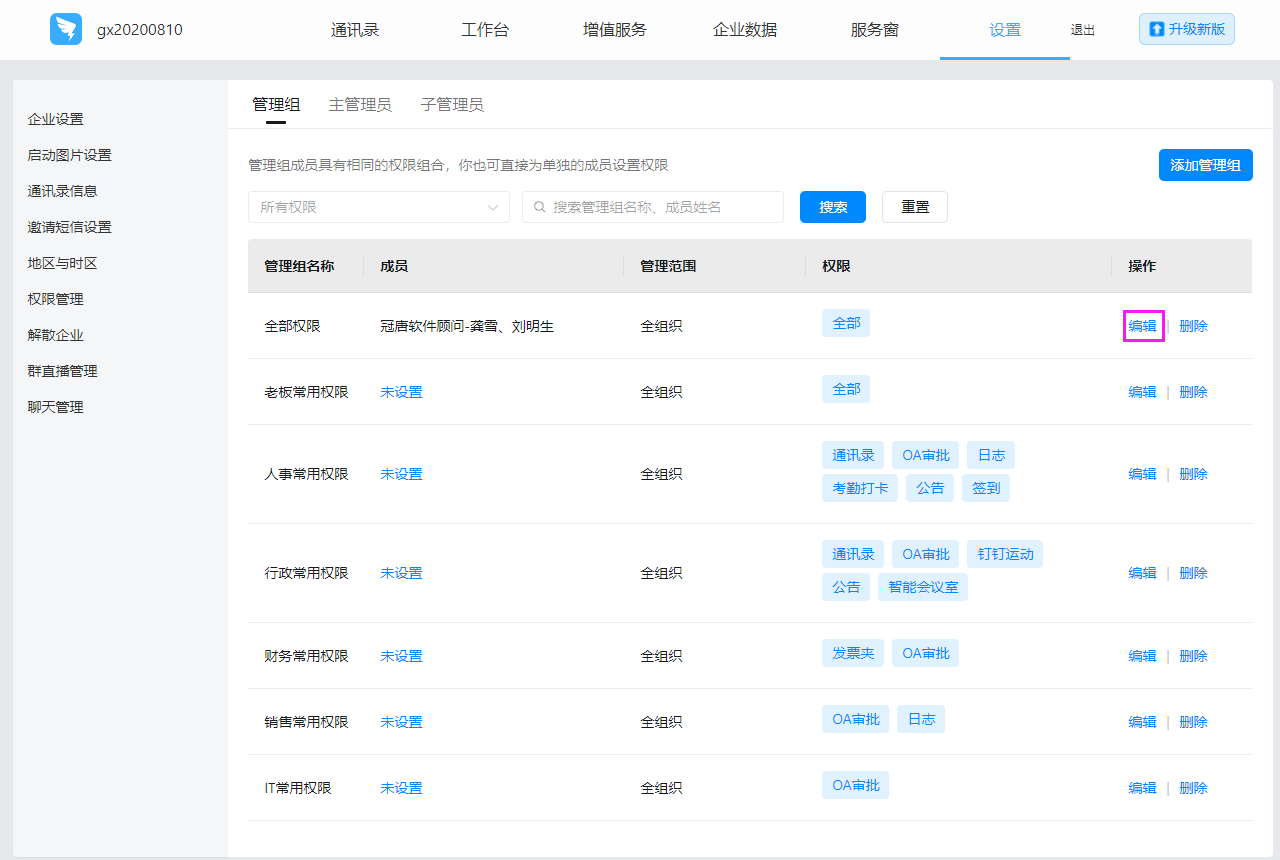This screenshot has height=860, width=1280.
Task: Click 未设置 for 老板常用权限 members
Action: [402, 392]
